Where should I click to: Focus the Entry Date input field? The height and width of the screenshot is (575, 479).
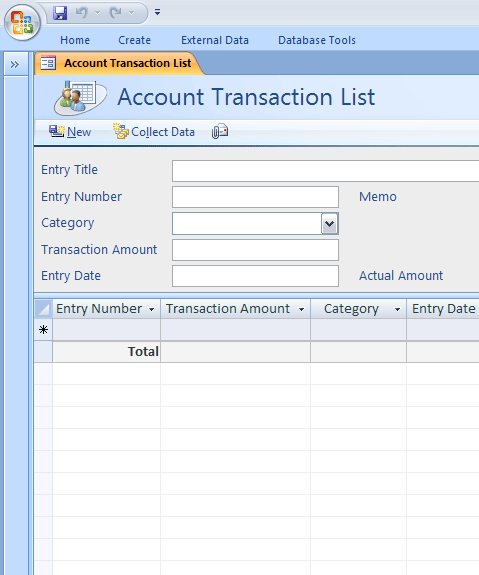(x=255, y=276)
